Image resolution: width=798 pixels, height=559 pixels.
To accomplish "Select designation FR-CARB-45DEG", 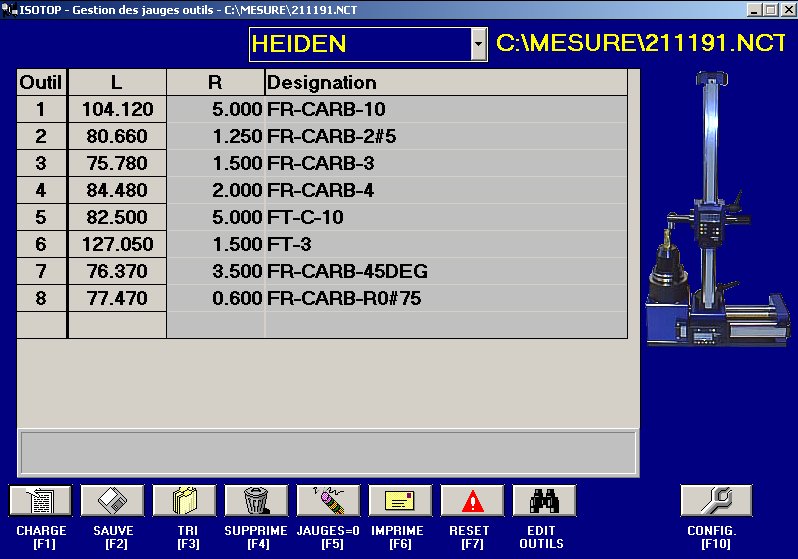I will (x=446, y=271).
